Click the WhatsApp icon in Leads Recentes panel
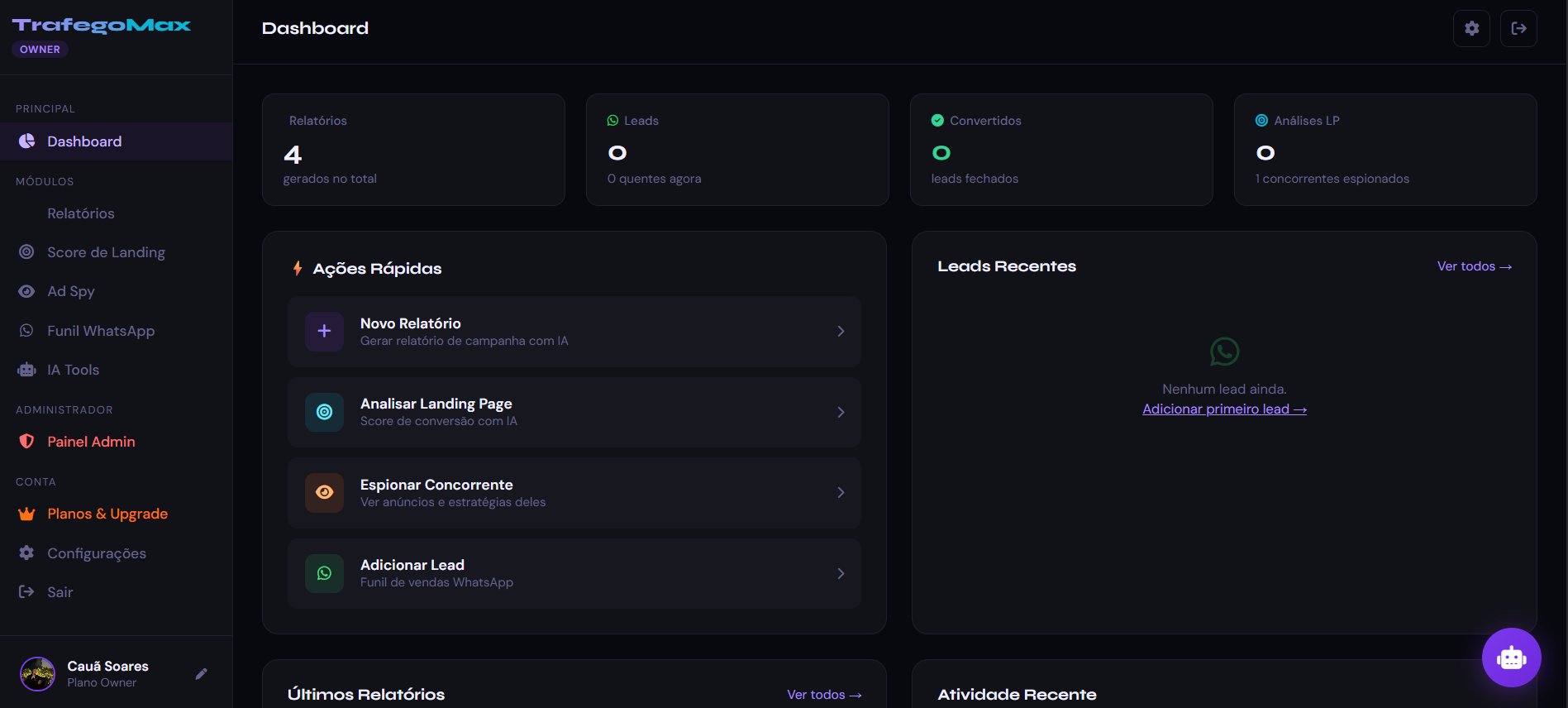 pos(1224,352)
